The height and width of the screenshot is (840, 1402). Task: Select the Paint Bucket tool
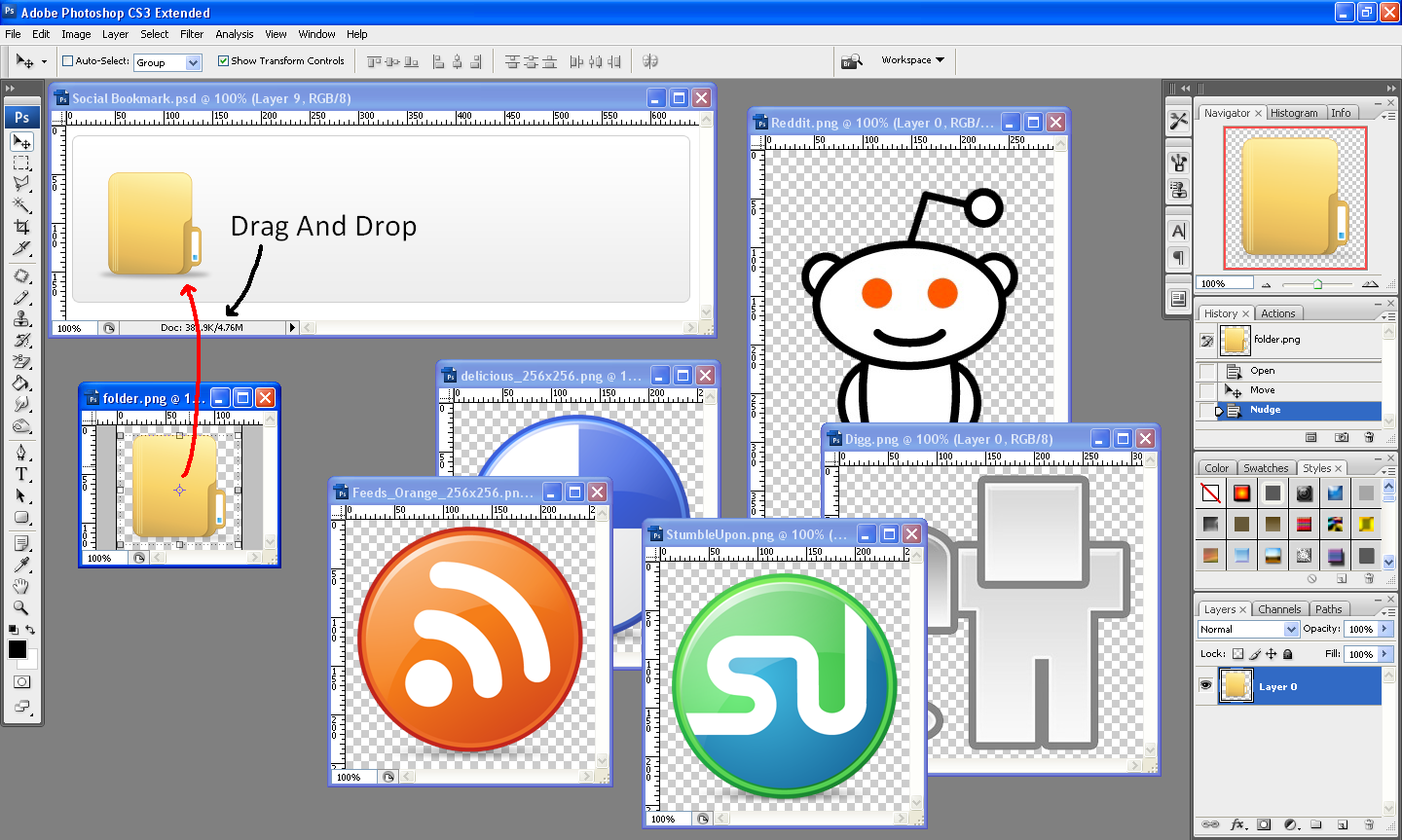click(x=21, y=383)
